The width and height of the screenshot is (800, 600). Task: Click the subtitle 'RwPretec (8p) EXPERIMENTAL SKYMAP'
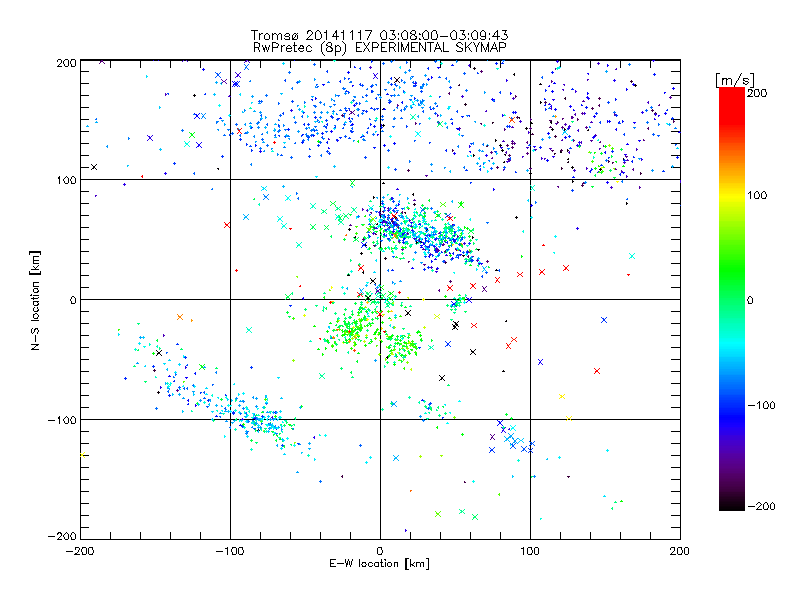click(380, 48)
